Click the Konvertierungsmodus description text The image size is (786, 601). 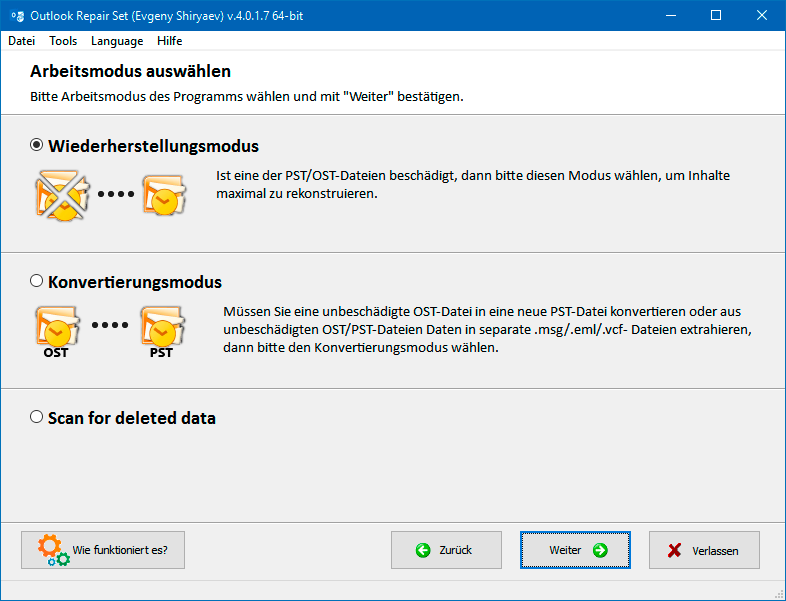pos(487,329)
